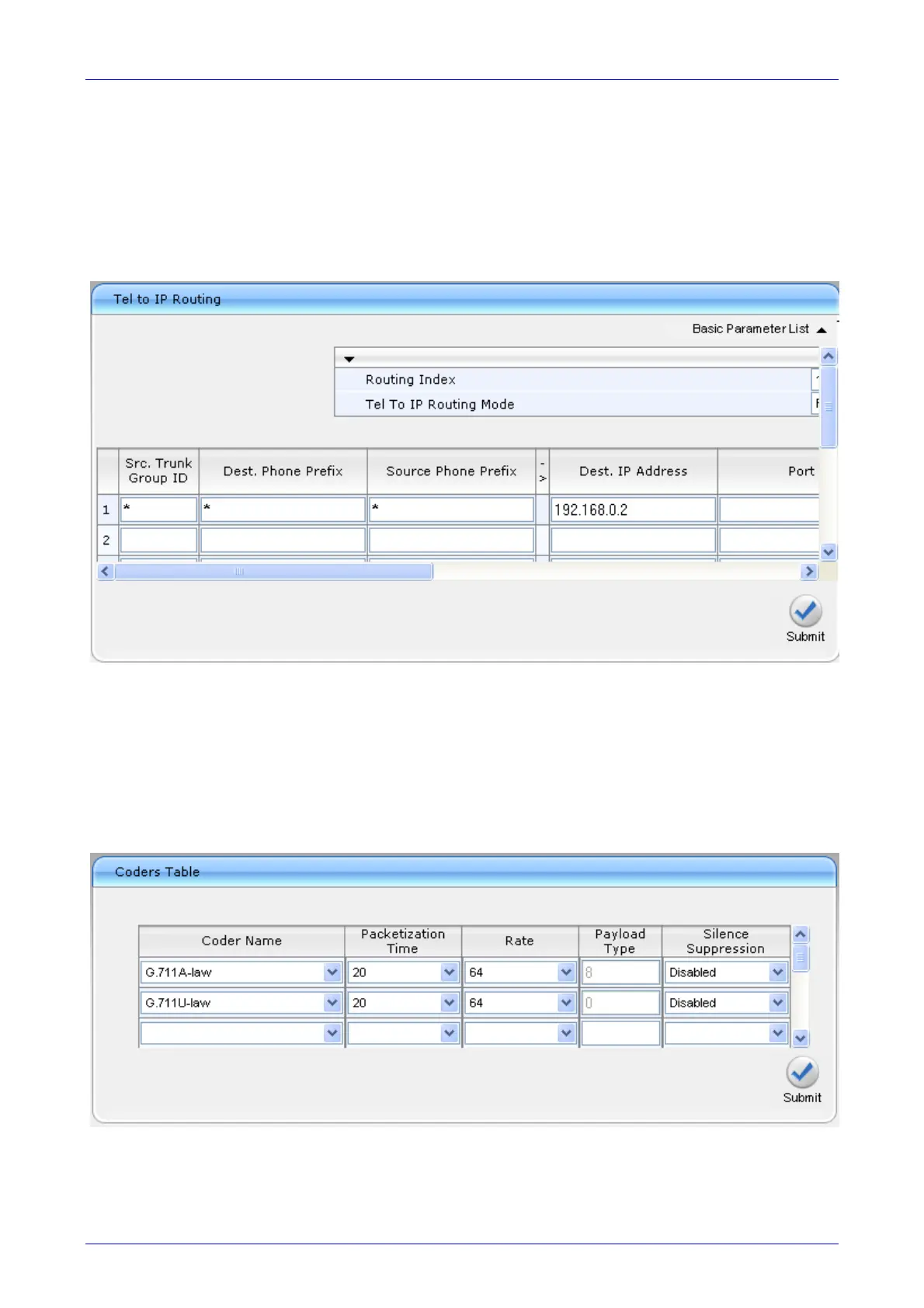The height and width of the screenshot is (1308, 924).
Task: Click row 2 Dest. Phone Prefix field
Action: tap(283, 540)
